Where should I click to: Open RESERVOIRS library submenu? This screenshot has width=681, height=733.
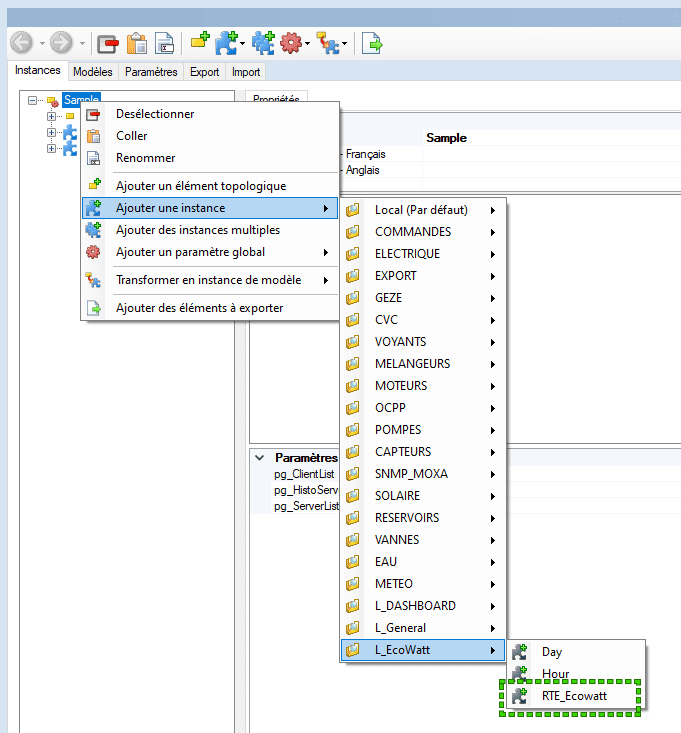pyautogui.click(x=423, y=518)
